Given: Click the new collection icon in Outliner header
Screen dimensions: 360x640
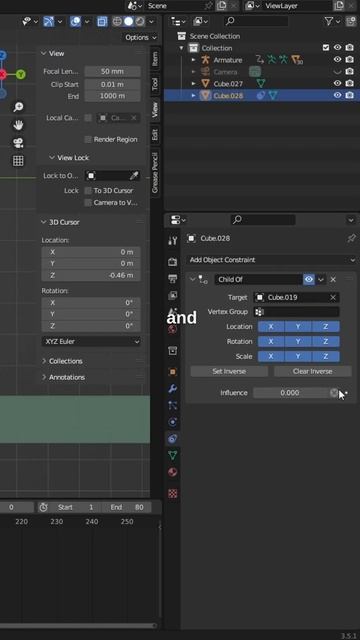Looking at the screenshot, I should click(x=351, y=21).
